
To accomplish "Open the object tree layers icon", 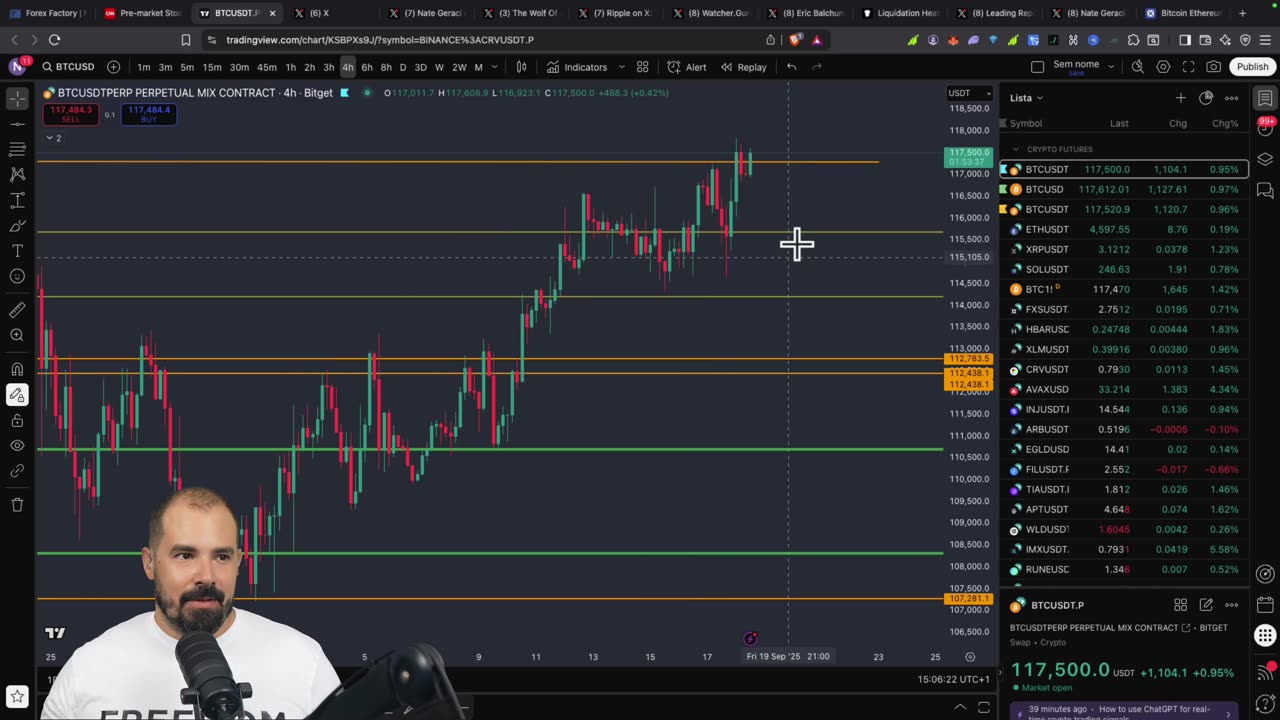I will pyautogui.click(x=1265, y=159).
